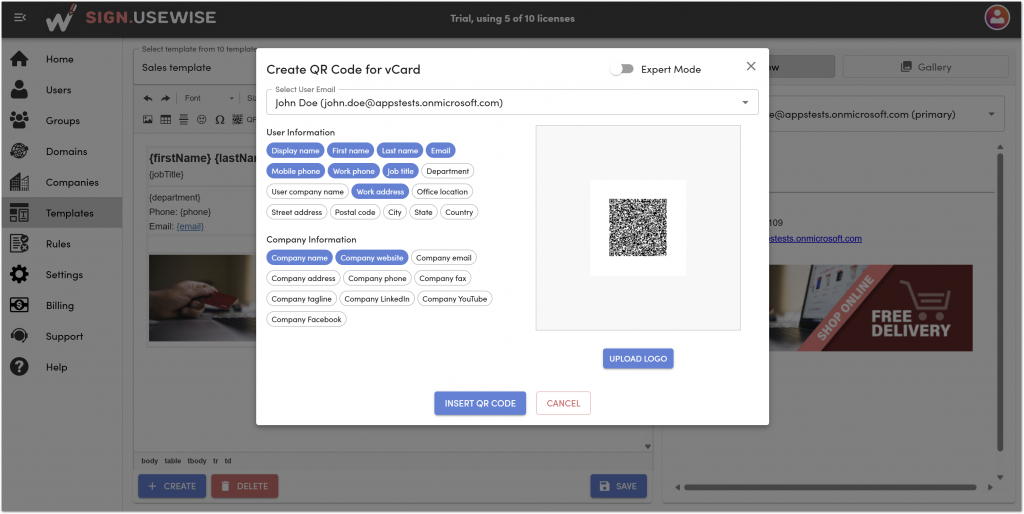The image size is (1024, 514).
Task: Deselect the First name chip
Action: pos(351,151)
